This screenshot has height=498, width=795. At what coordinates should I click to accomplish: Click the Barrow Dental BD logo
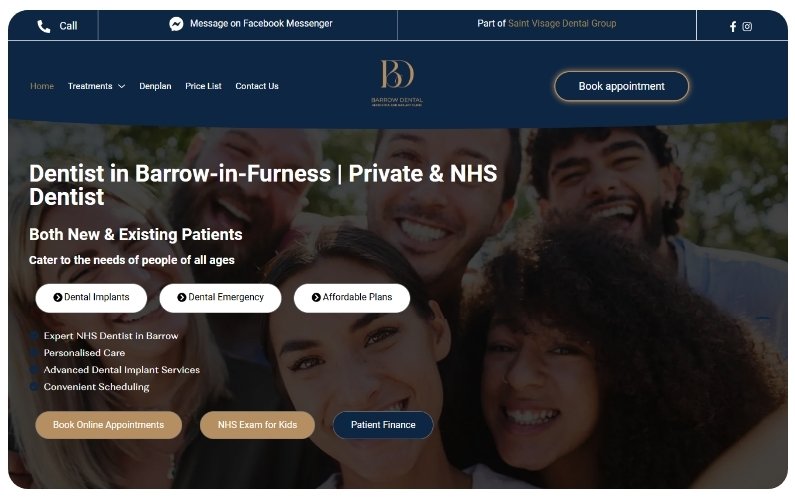click(x=397, y=83)
